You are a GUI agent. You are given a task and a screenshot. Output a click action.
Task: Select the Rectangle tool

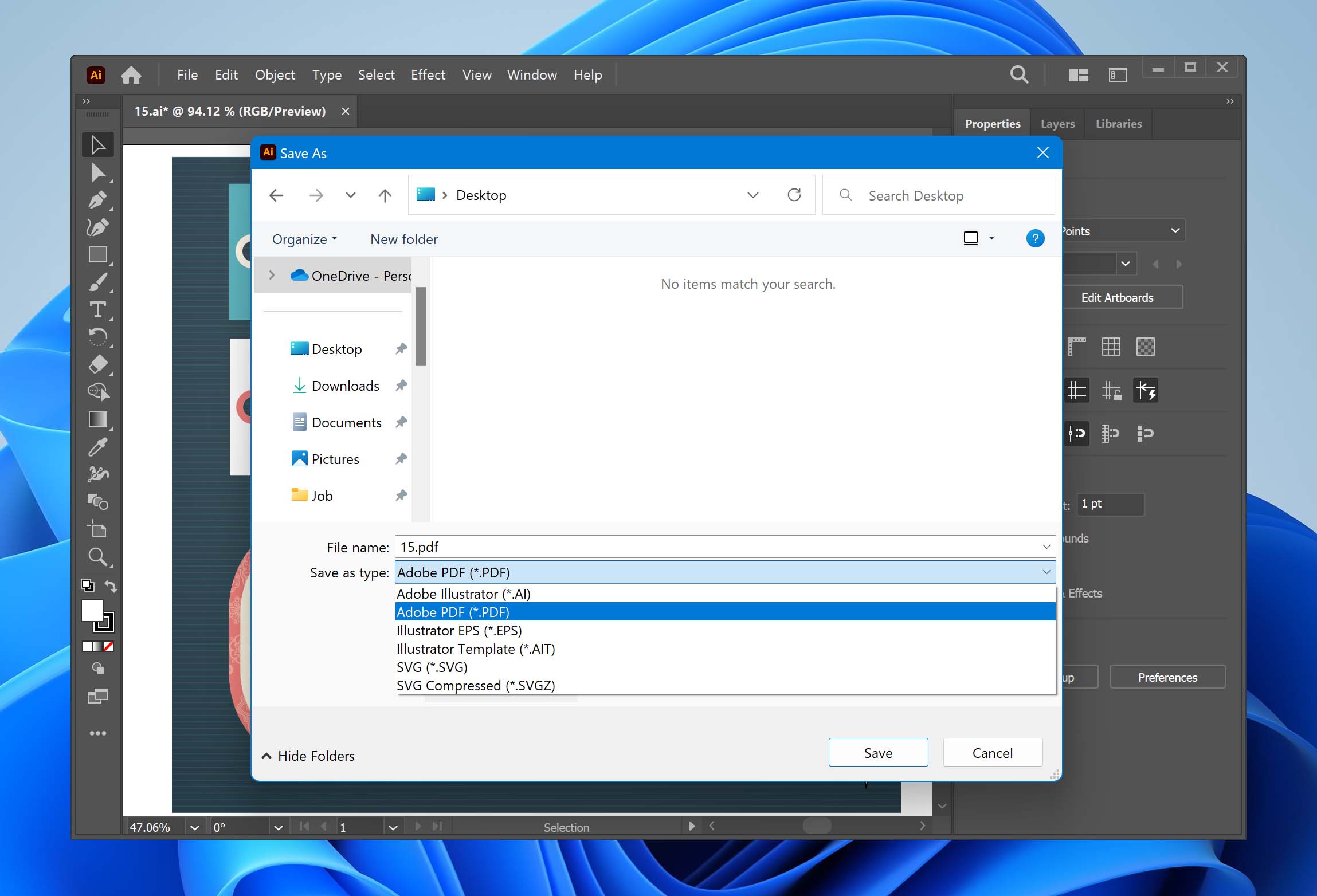[x=97, y=254]
